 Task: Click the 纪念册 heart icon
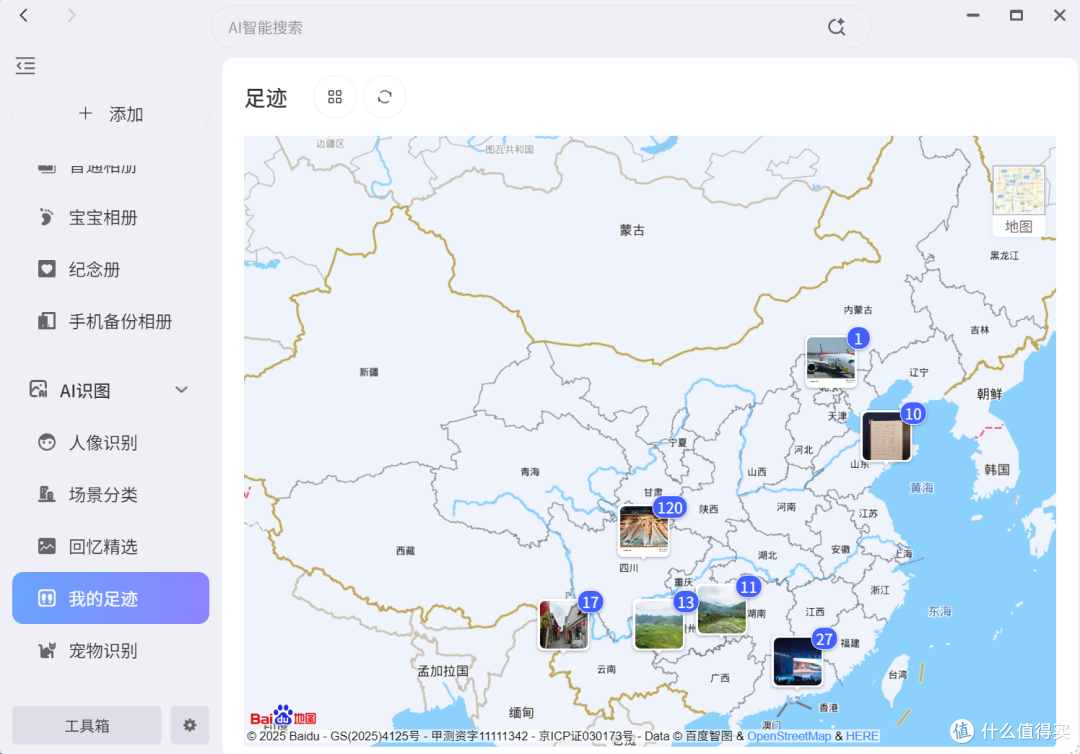point(46,269)
